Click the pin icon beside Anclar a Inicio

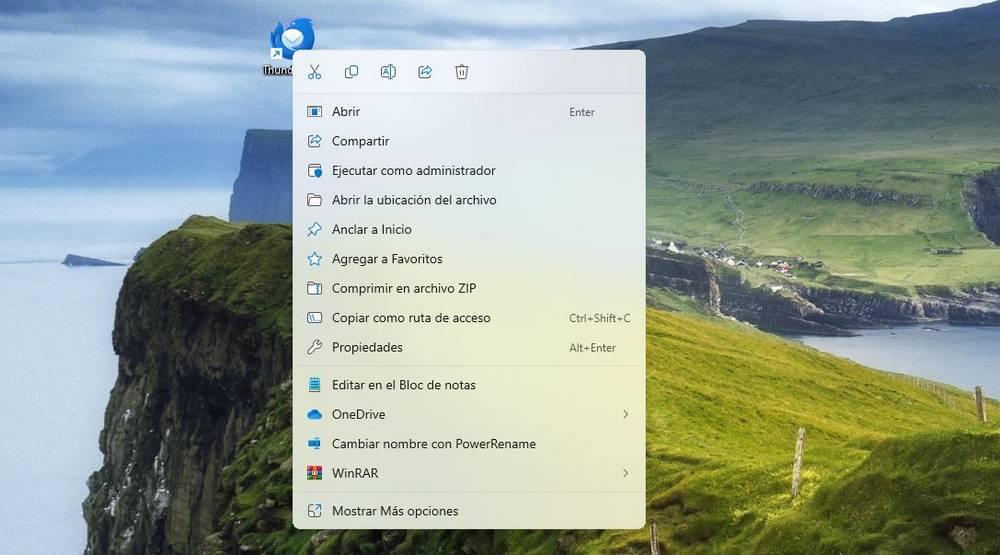click(314, 229)
